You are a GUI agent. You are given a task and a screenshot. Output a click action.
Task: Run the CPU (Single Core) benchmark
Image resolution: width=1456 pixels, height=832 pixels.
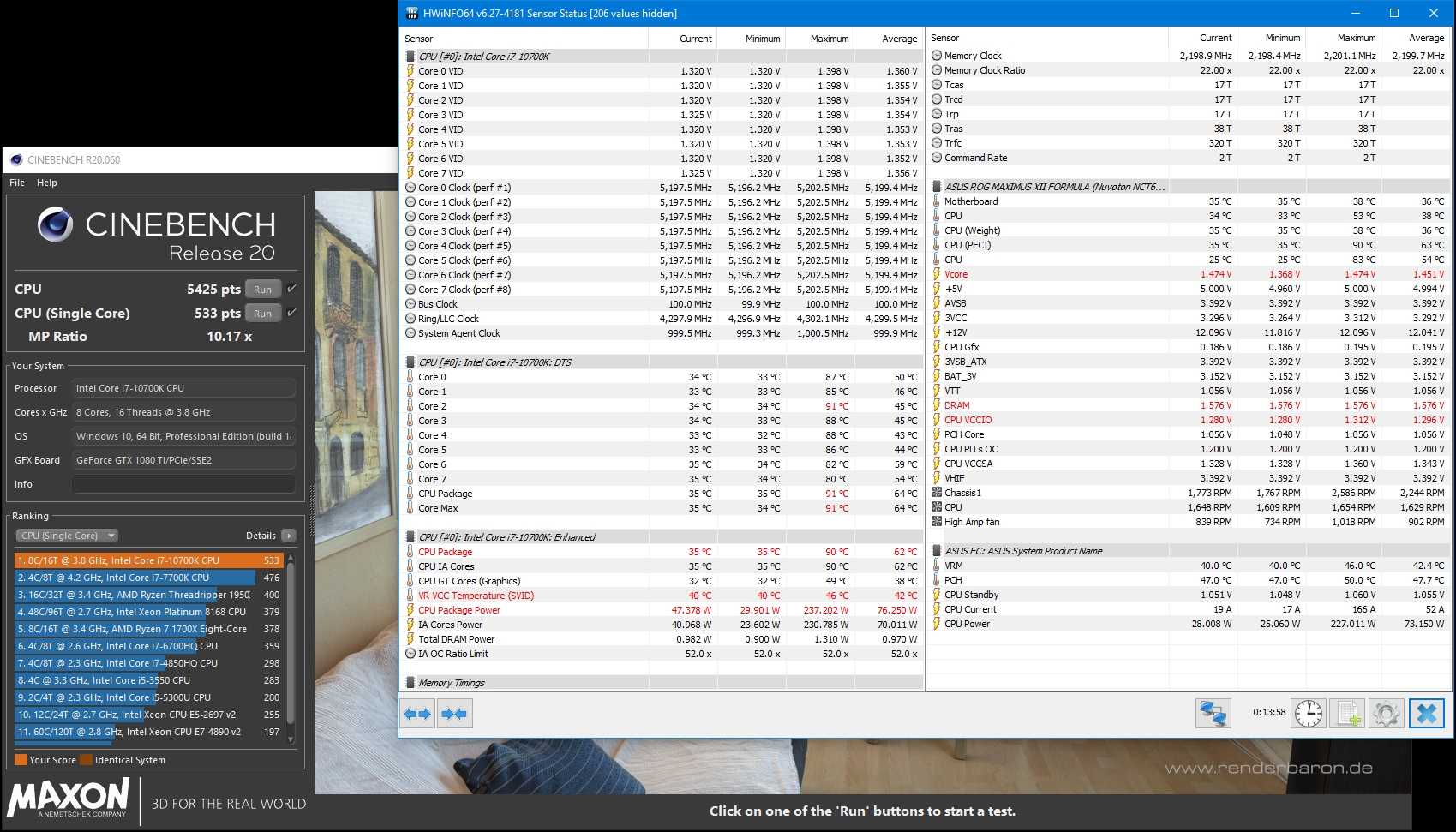pos(263,314)
